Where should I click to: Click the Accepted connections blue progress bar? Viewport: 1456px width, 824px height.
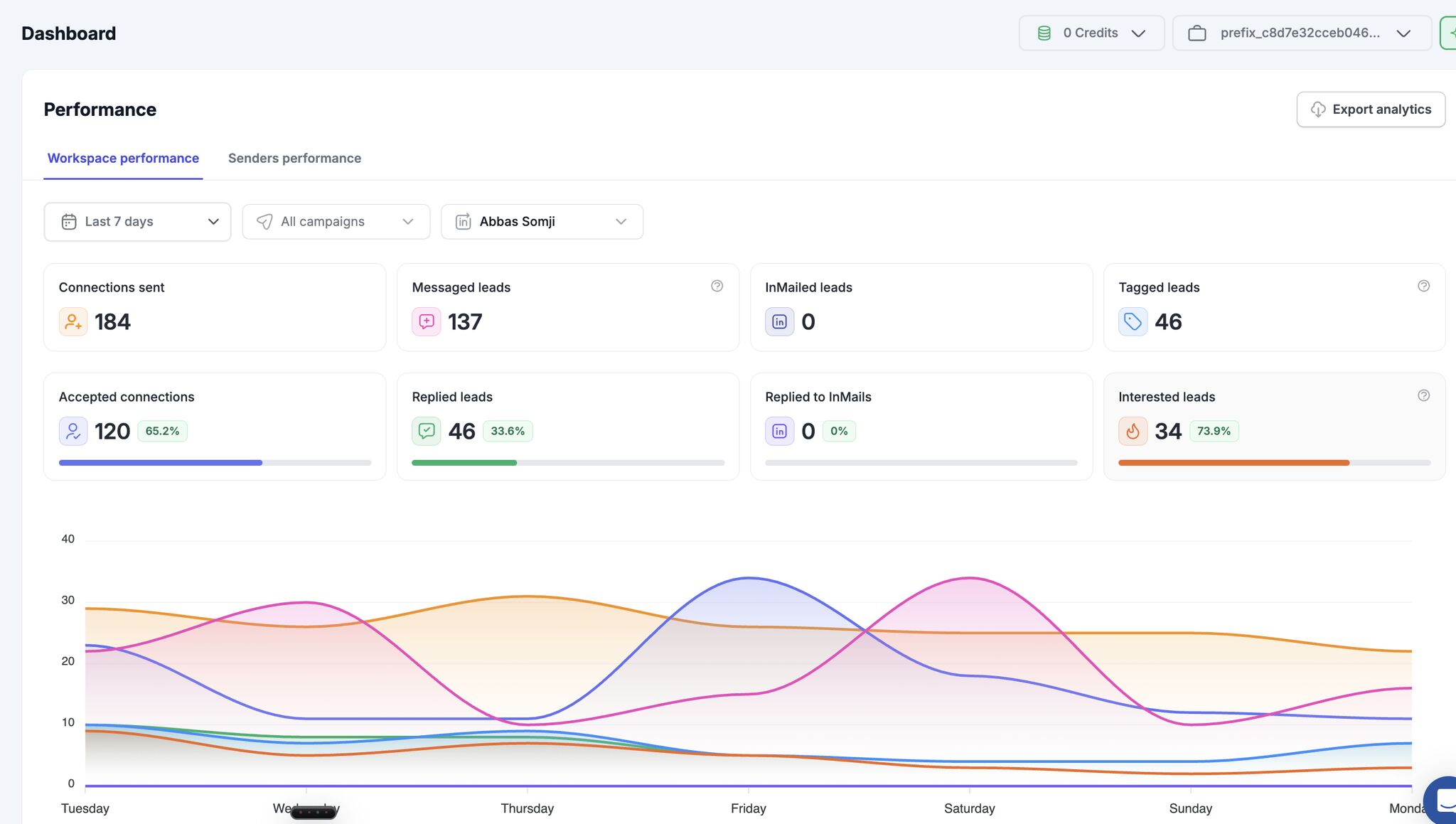point(161,463)
